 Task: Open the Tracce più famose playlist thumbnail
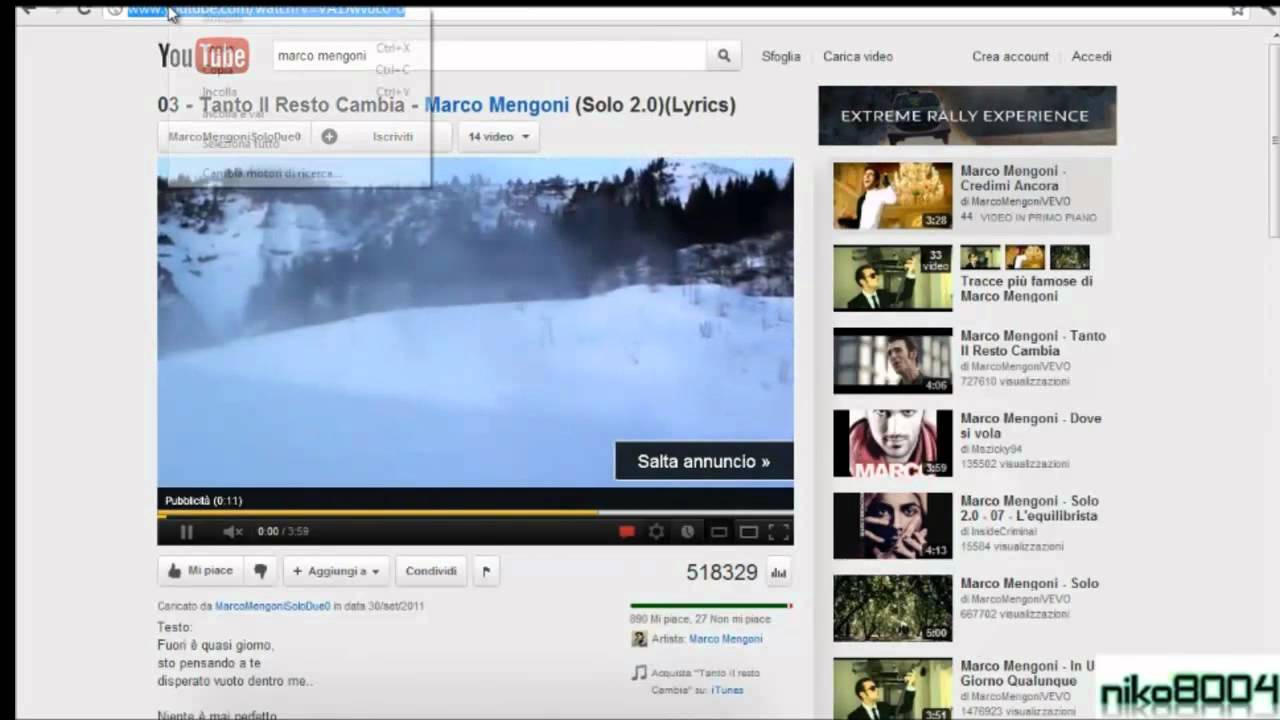pos(893,278)
